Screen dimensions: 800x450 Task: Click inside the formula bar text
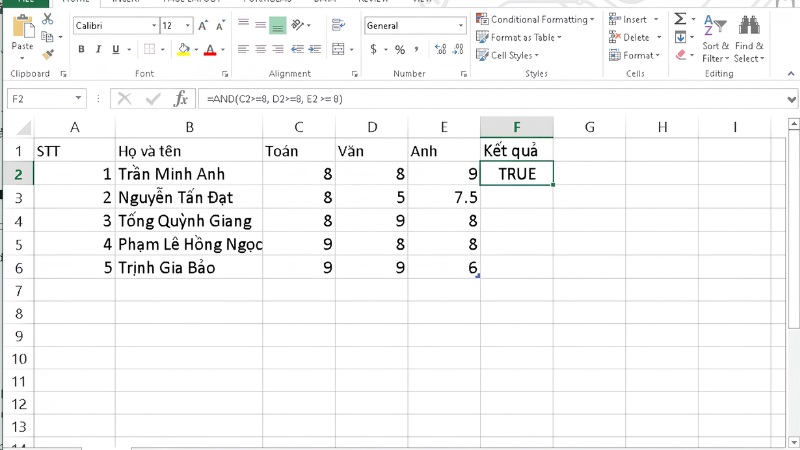click(274, 99)
